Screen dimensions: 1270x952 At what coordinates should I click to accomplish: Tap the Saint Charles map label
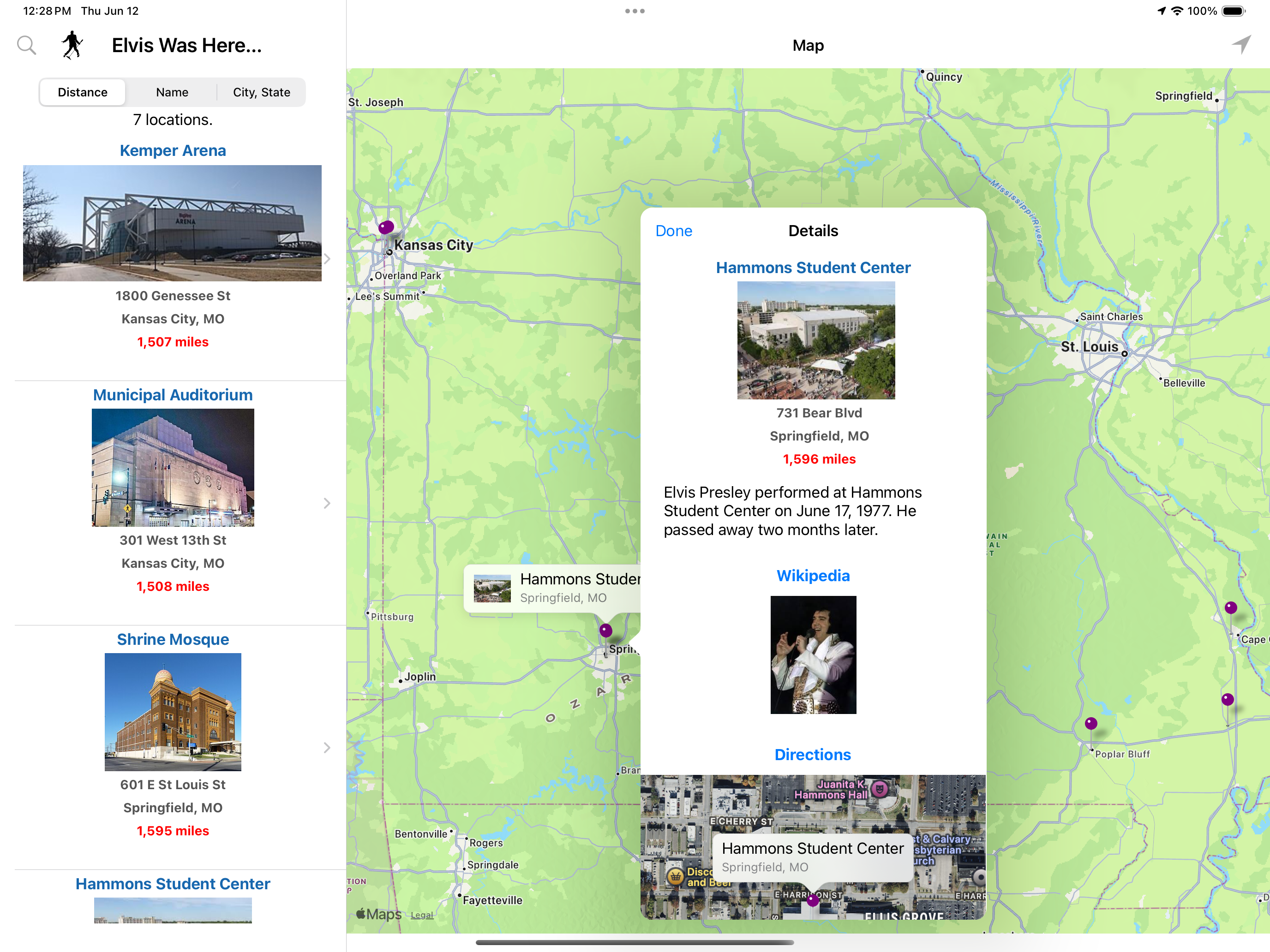point(1111,317)
